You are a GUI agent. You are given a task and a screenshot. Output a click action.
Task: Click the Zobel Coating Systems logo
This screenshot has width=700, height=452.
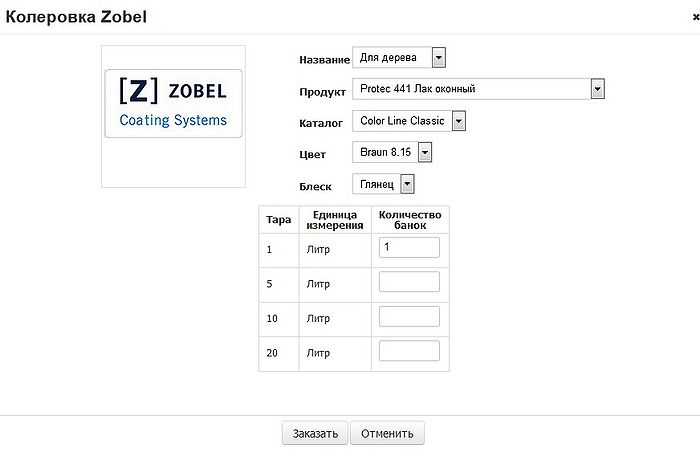173,103
